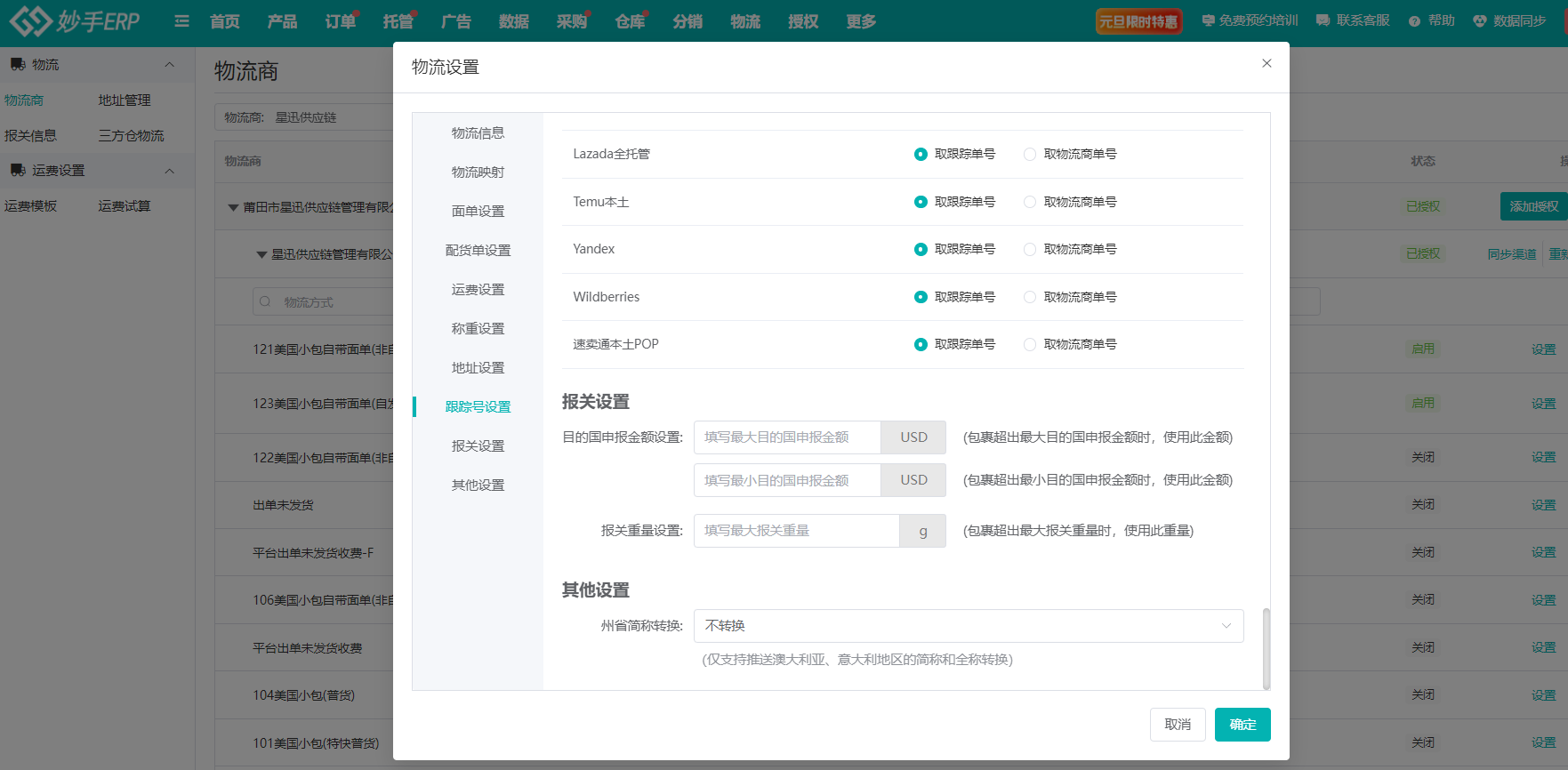This screenshot has height=770, width=1568.
Task: Collapse the 莆田市星迅供应链管理 tree row
Action: (233, 207)
